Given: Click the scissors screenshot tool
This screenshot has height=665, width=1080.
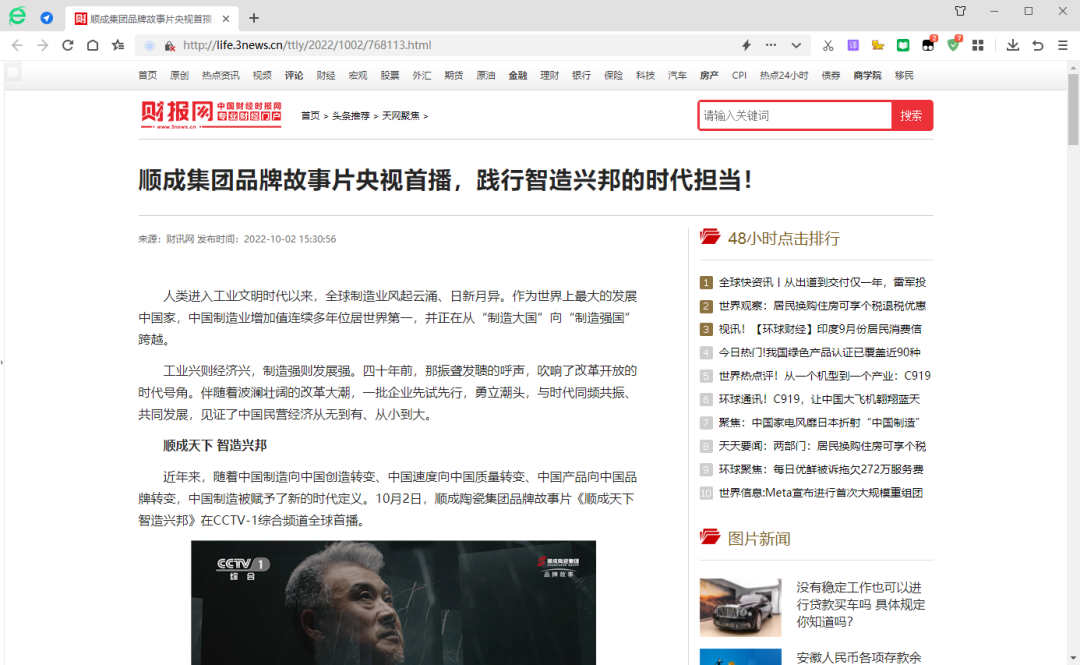Looking at the screenshot, I should pyautogui.click(x=828, y=45).
